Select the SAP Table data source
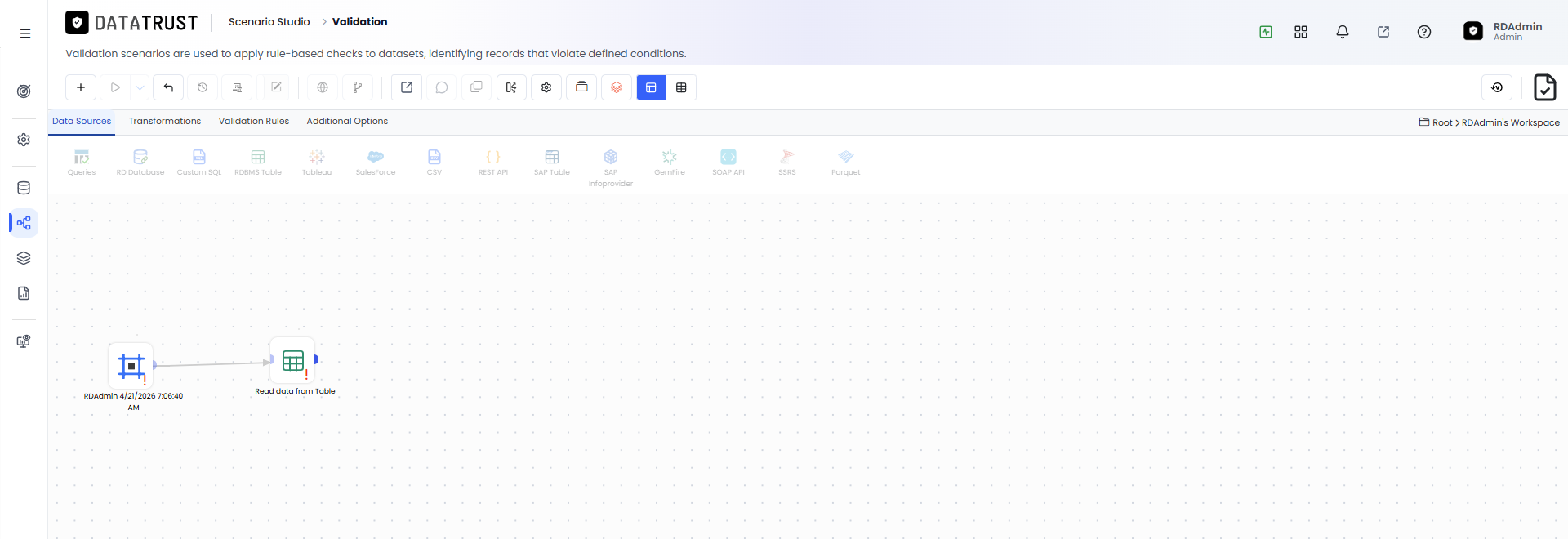Viewport: 1568px width, 539px height. point(552,163)
